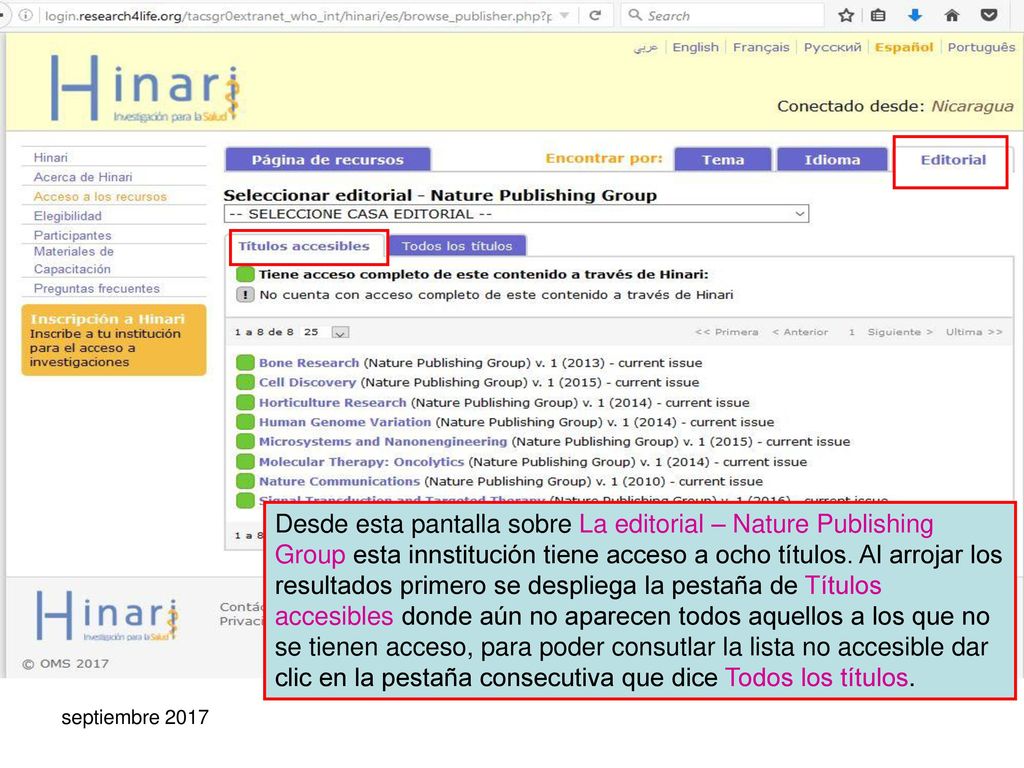Viewport: 1024px width, 768px height.
Task: Open Preguntas frecuentes link
Action: point(97,289)
